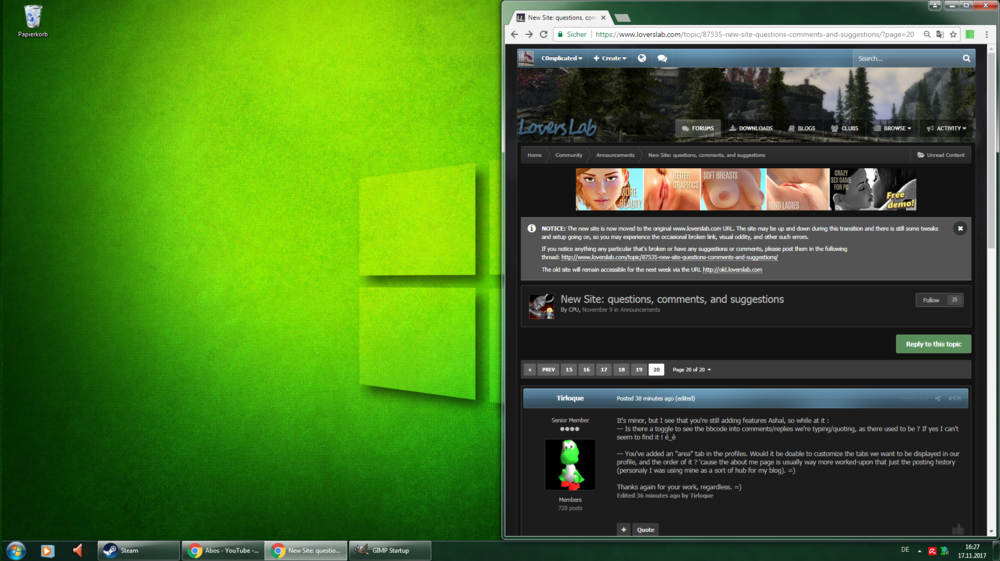
Task: Open Unread Content link
Action: click(941, 155)
